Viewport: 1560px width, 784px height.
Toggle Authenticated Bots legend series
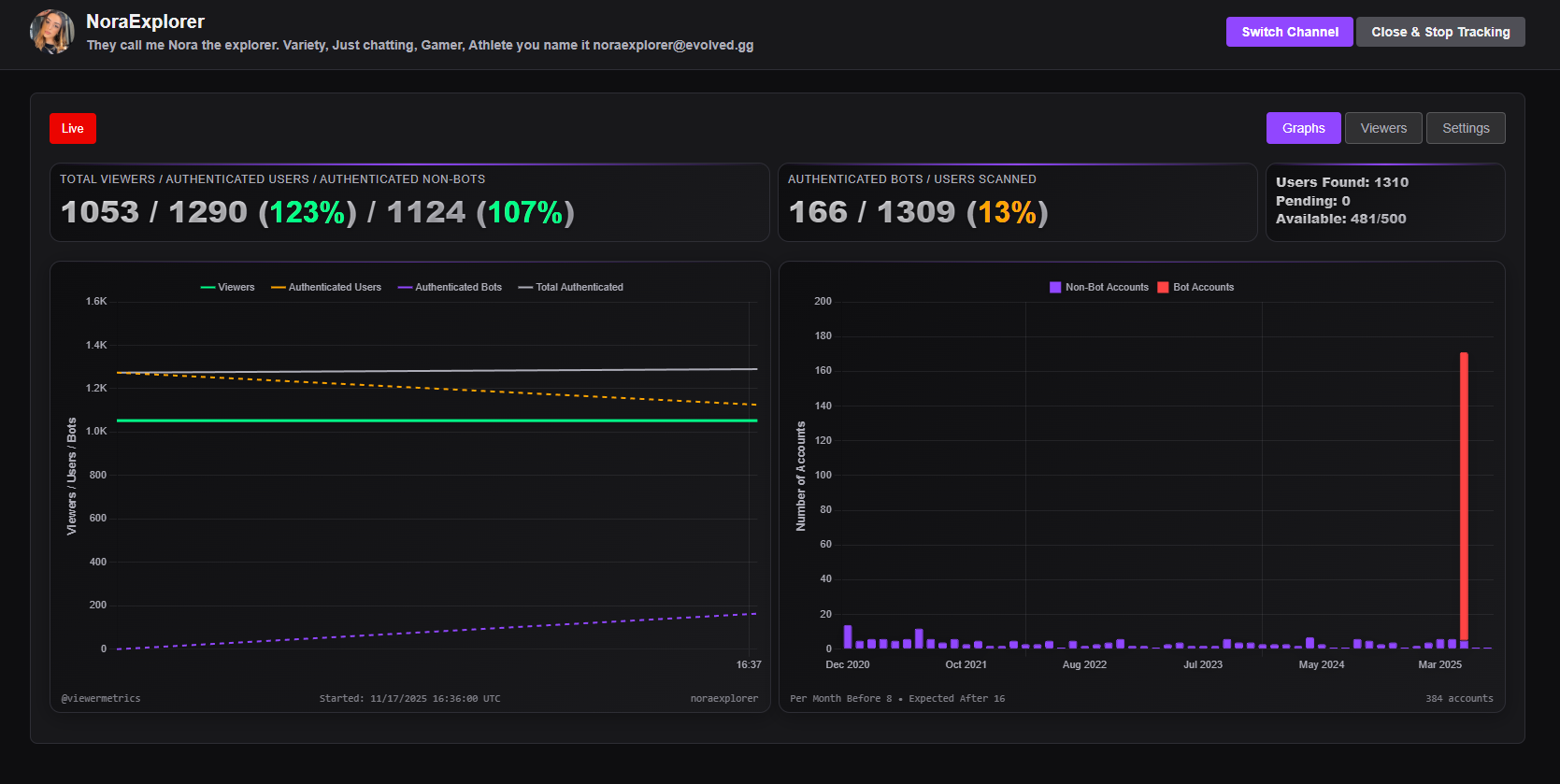tap(450, 287)
